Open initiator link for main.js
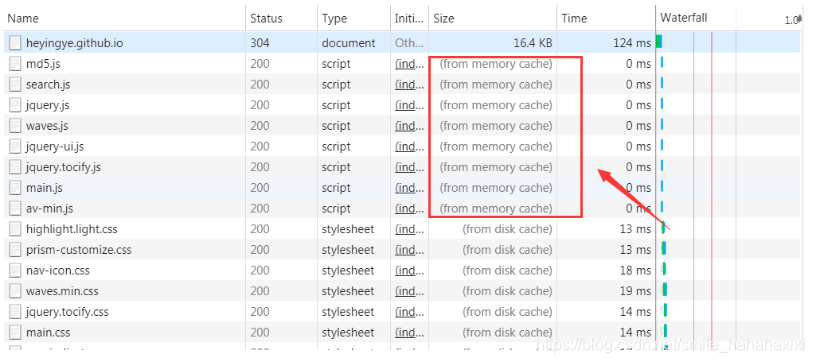The image size is (814, 363). [410, 187]
